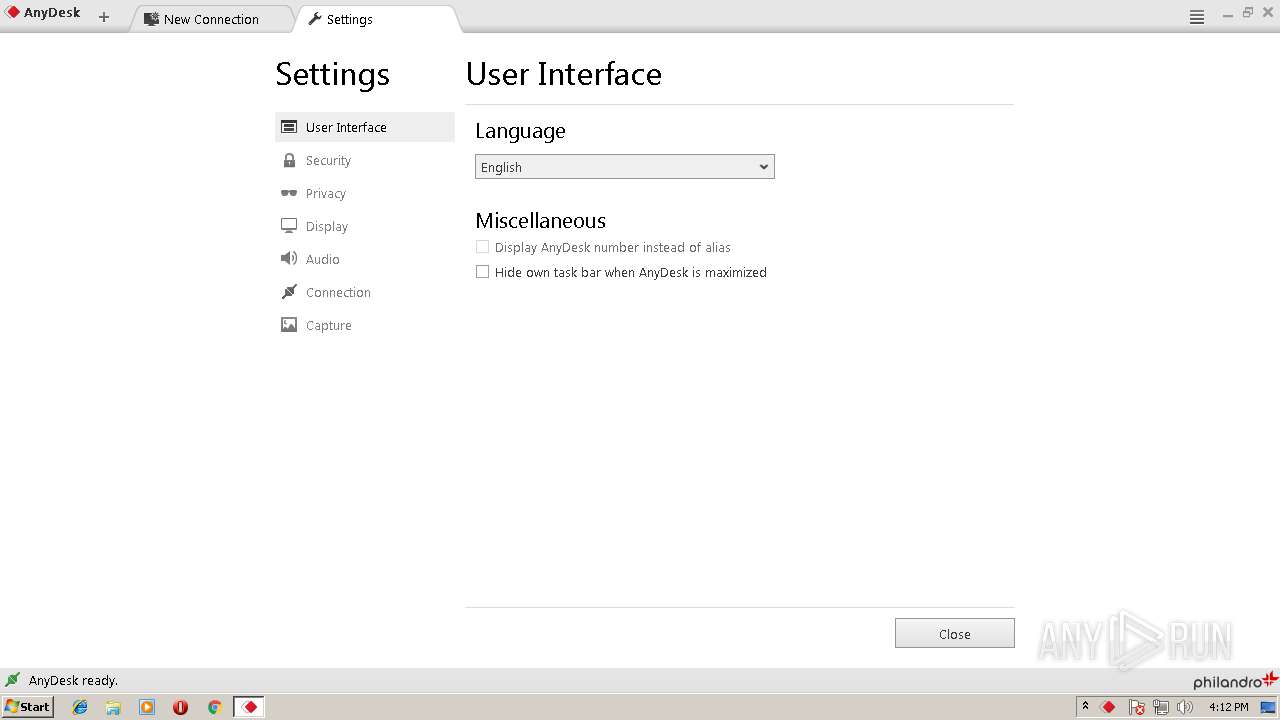Image resolution: width=1280 pixels, height=720 pixels.
Task: Click the speaker icon beside Audio
Action: pyautogui.click(x=289, y=259)
